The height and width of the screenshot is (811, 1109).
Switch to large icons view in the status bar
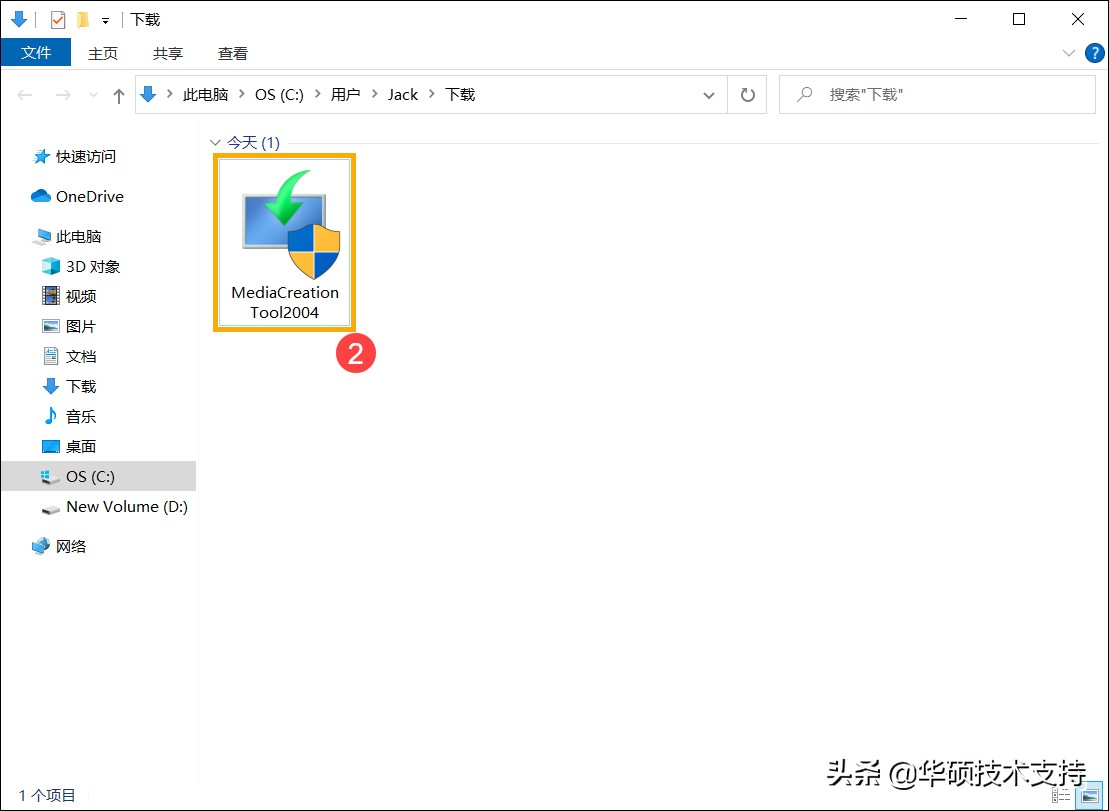[1090, 796]
